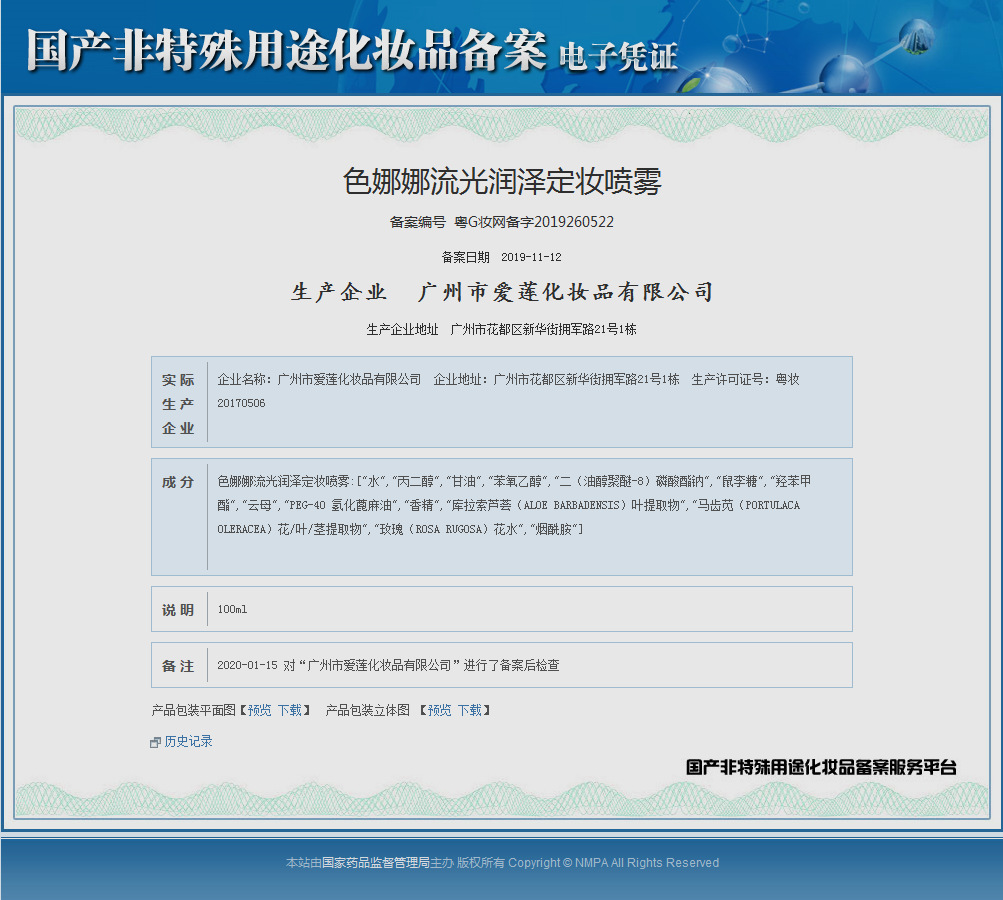
Task: Click the license number 20170506
Action: [241, 403]
